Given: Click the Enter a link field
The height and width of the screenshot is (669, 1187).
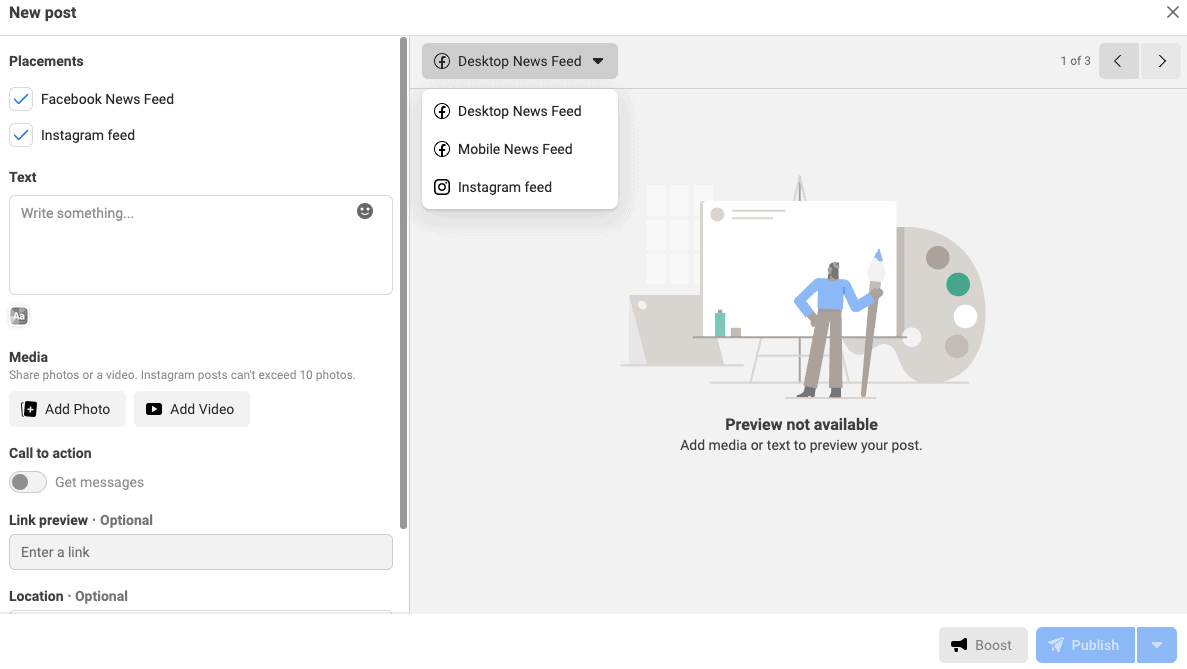Looking at the screenshot, I should pos(201,552).
